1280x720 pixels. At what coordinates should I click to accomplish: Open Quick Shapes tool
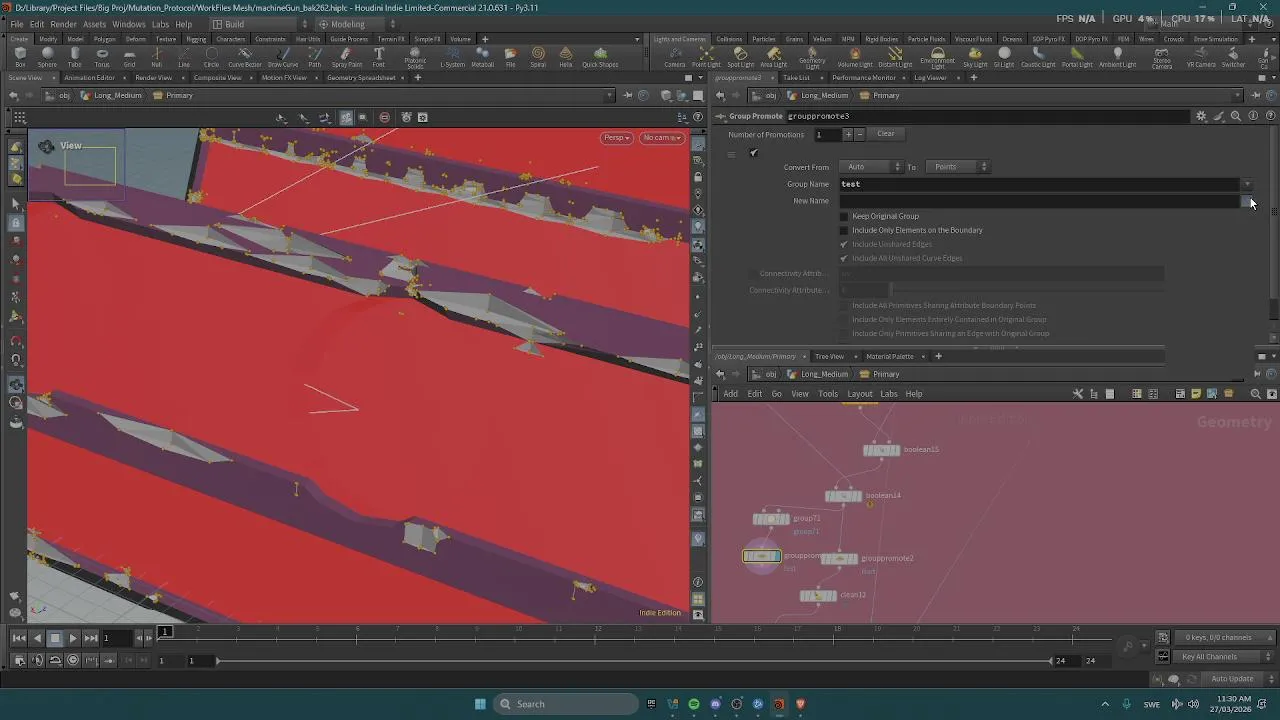click(600, 57)
